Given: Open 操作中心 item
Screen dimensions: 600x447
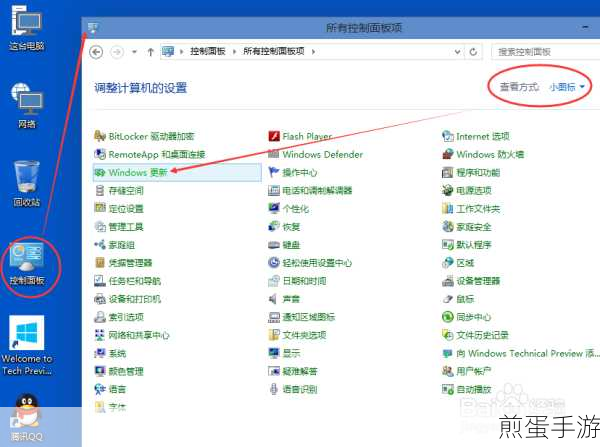Looking at the screenshot, I should click(x=293, y=172).
